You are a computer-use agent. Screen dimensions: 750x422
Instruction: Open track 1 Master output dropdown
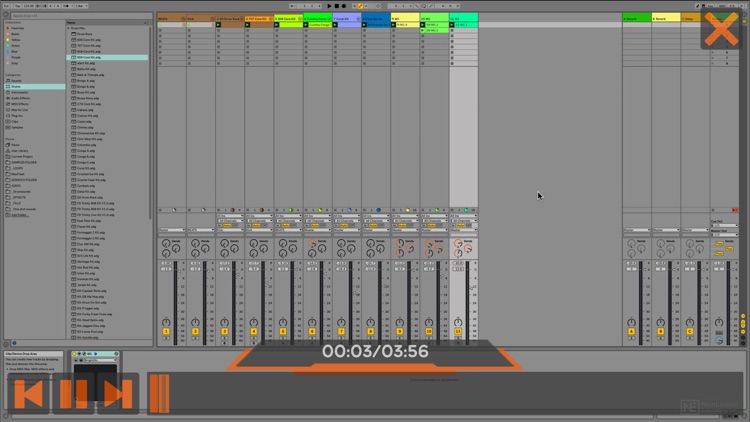[172, 230]
